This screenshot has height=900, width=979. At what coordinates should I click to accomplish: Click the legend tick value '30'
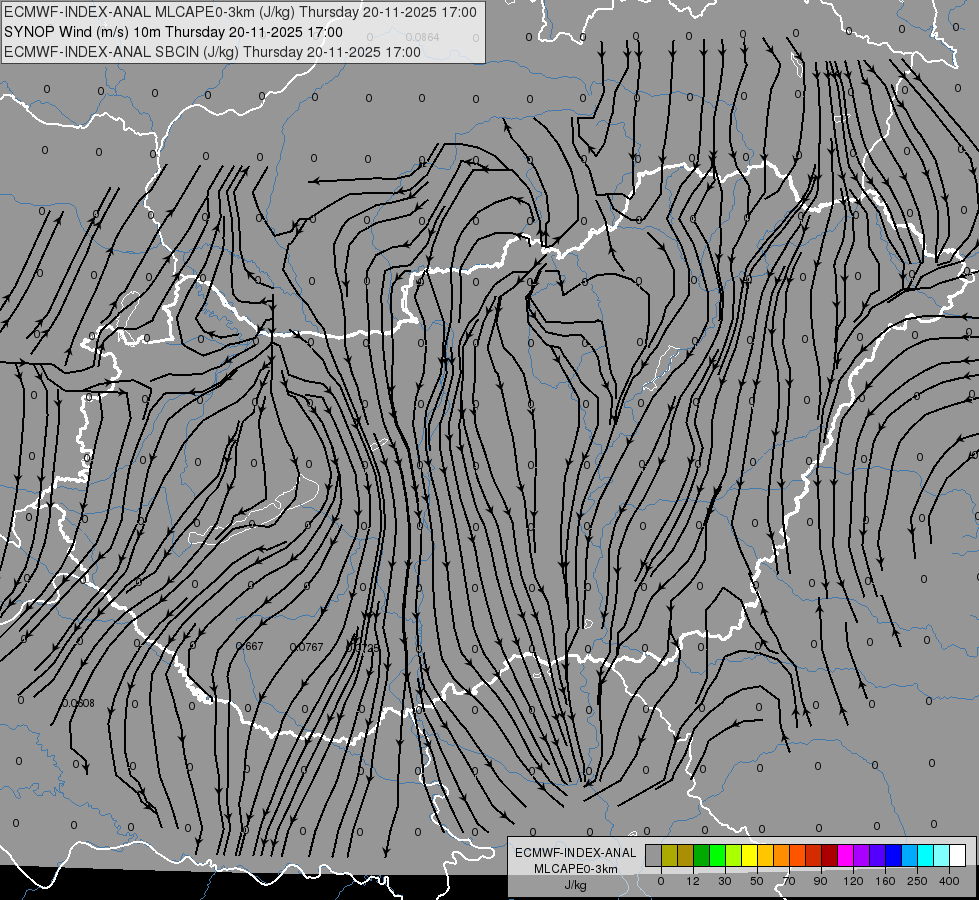tap(725, 881)
